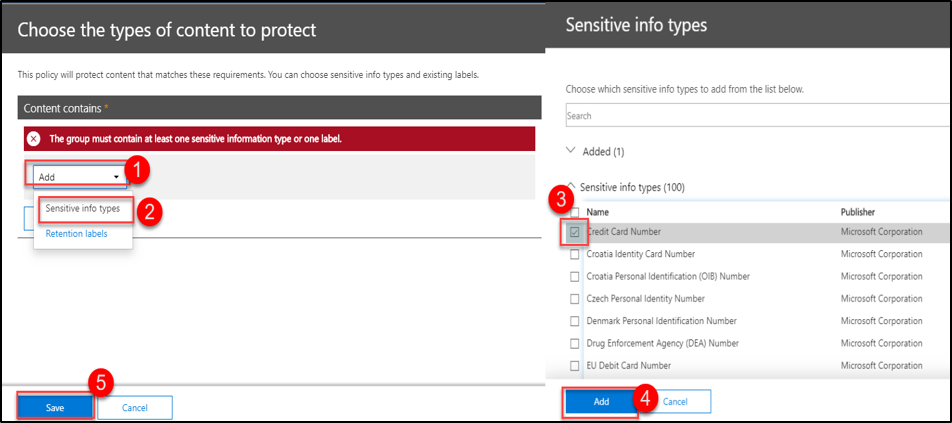Uncheck the Credit Card Number checkbox
Screen dimensions: 952x423
pyautogui.click(x=574, y=232)
